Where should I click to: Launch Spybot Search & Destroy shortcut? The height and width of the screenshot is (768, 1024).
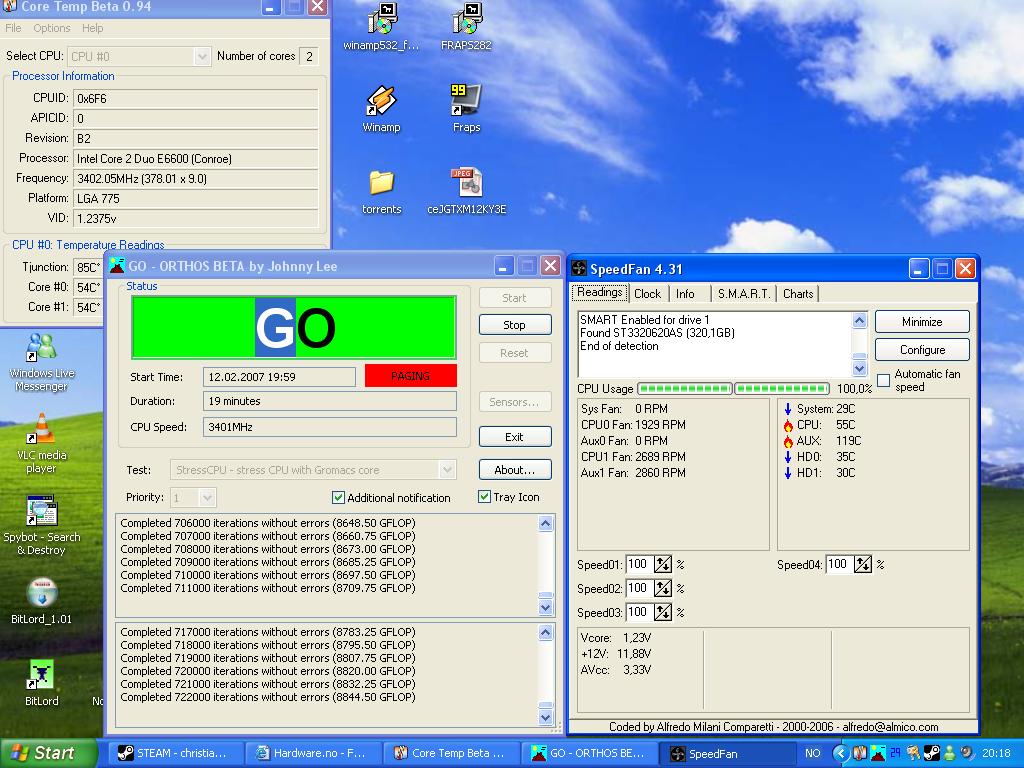point(41,526)
